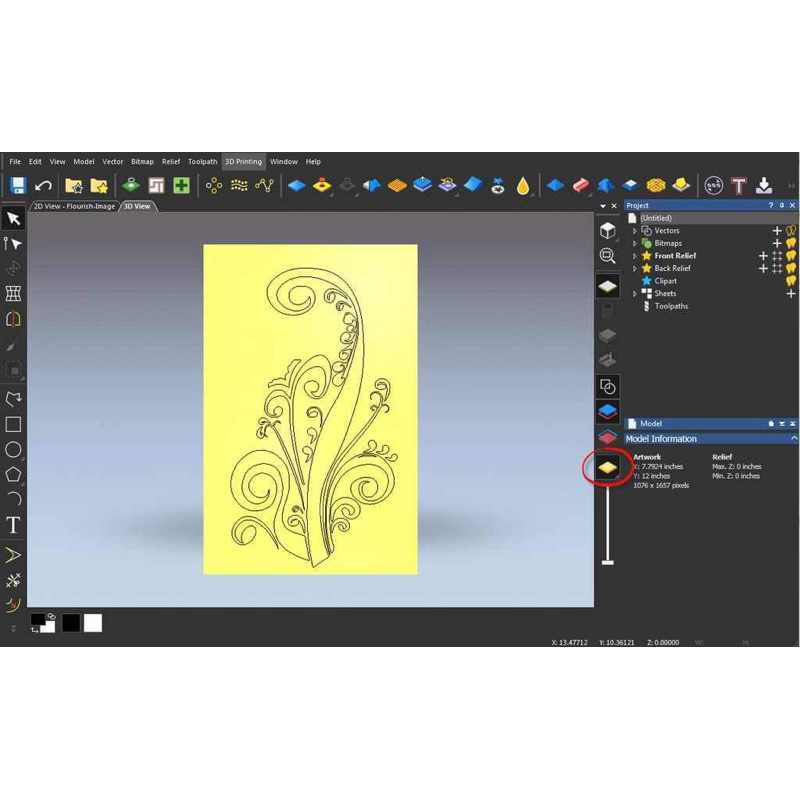Select the Create Rectangle tool
This screenshot has height=800, width=800.
click(x=14, y=424)
